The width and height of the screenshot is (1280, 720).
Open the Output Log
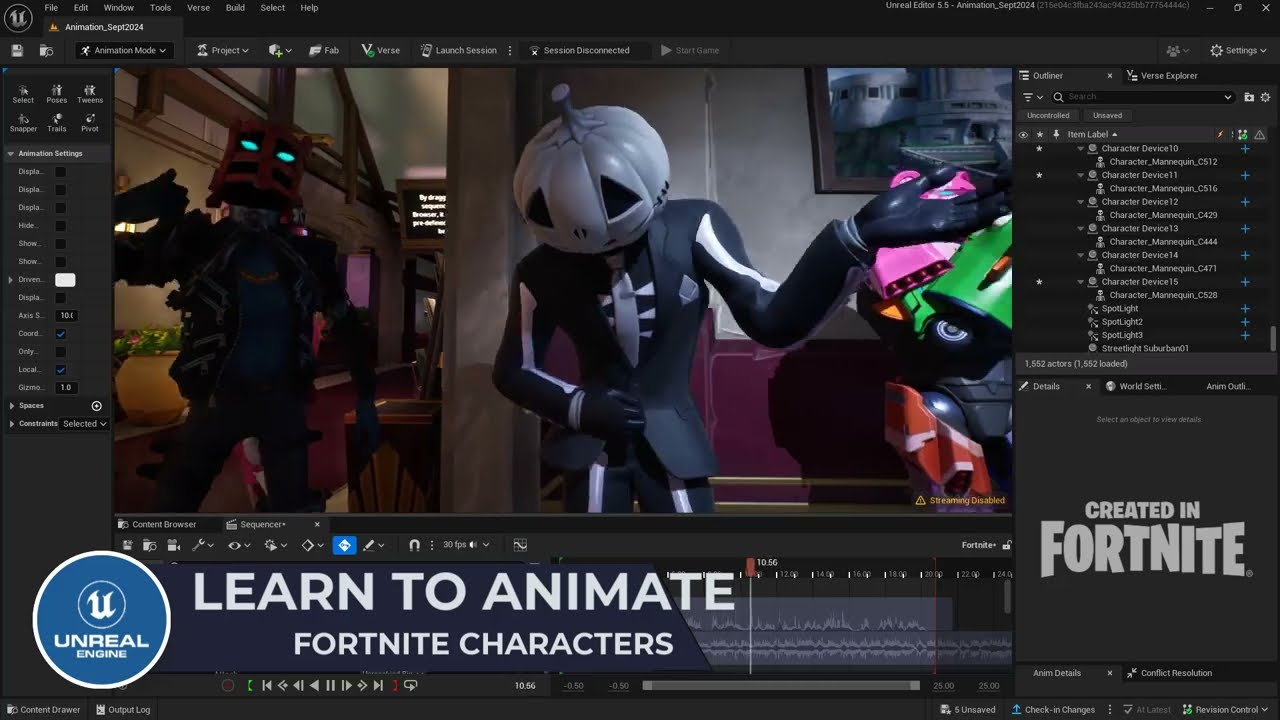122,710
